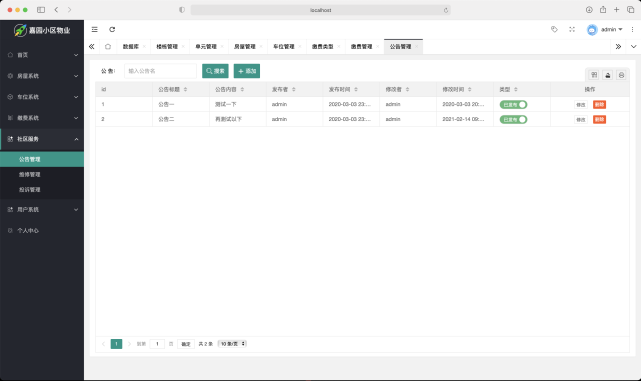Toggle fullscreen with the expand icon
The height and width of the screenshot is (381, 641).
572,29
